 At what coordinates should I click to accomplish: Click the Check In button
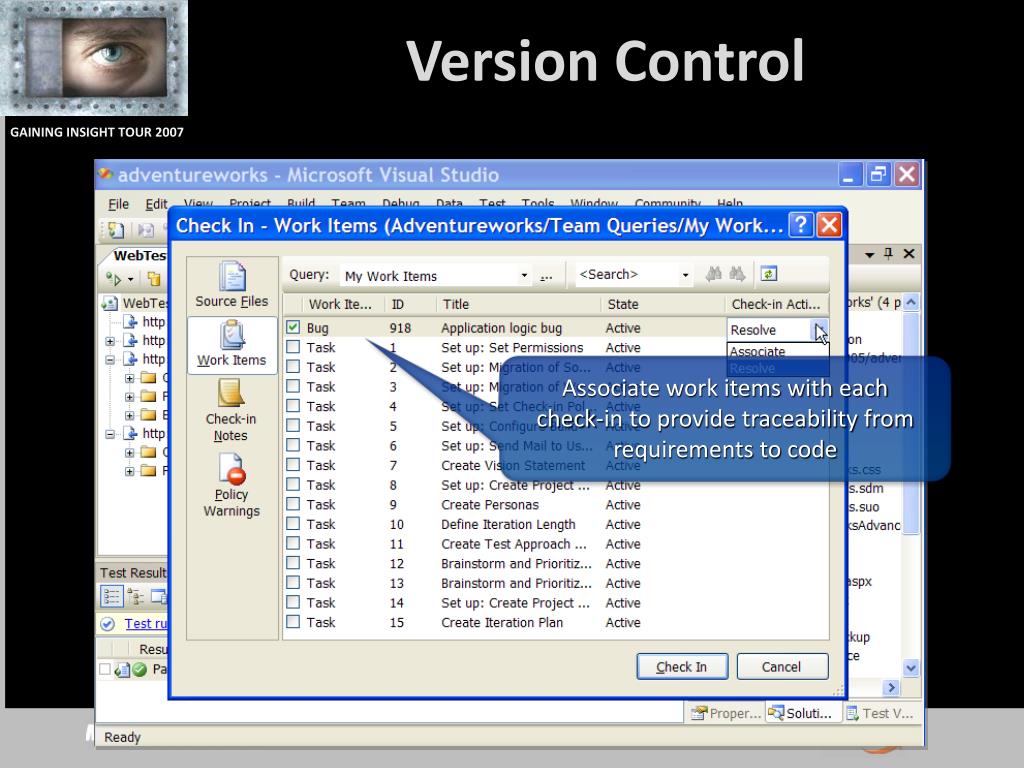[682, 667]
